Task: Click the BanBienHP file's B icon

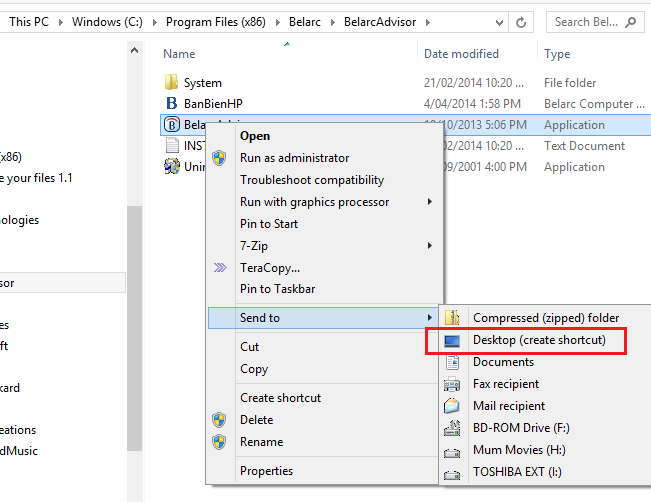Action: [171, 103]
